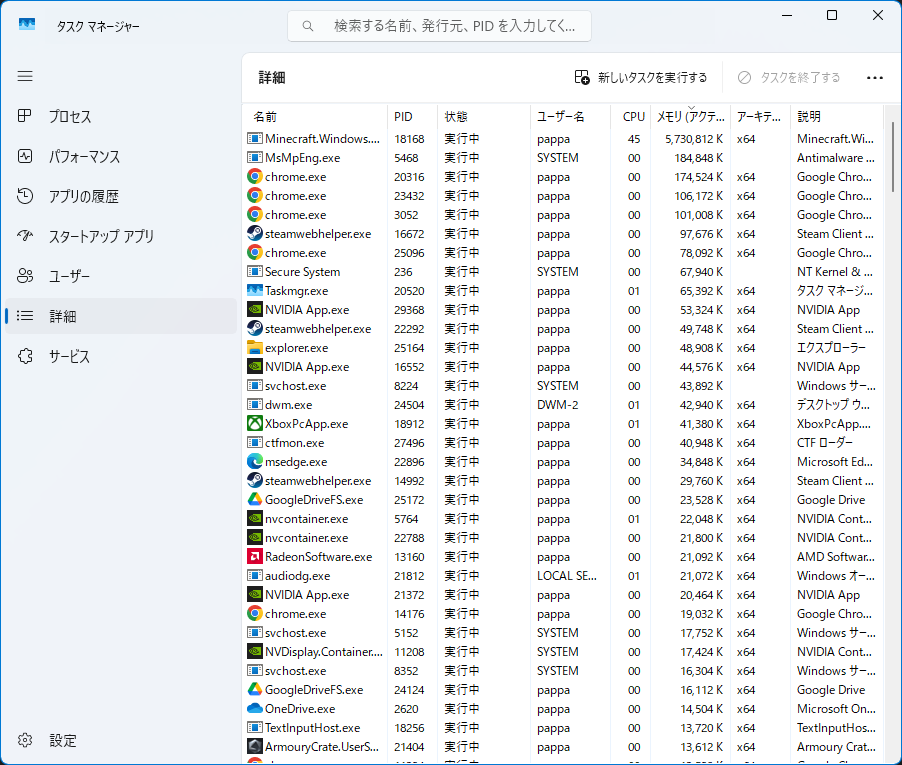Viewport: 902px width, 765px height.
Task: Open 設定 at bottom of sidebar
Action: (121, 740)
